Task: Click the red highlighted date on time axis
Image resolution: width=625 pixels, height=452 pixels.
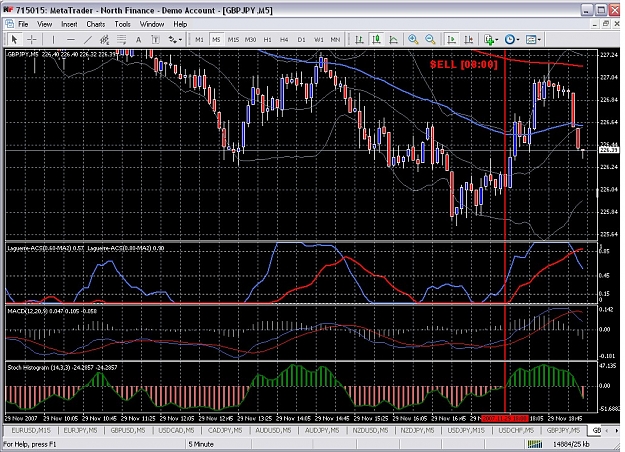Action: [505, 419]
